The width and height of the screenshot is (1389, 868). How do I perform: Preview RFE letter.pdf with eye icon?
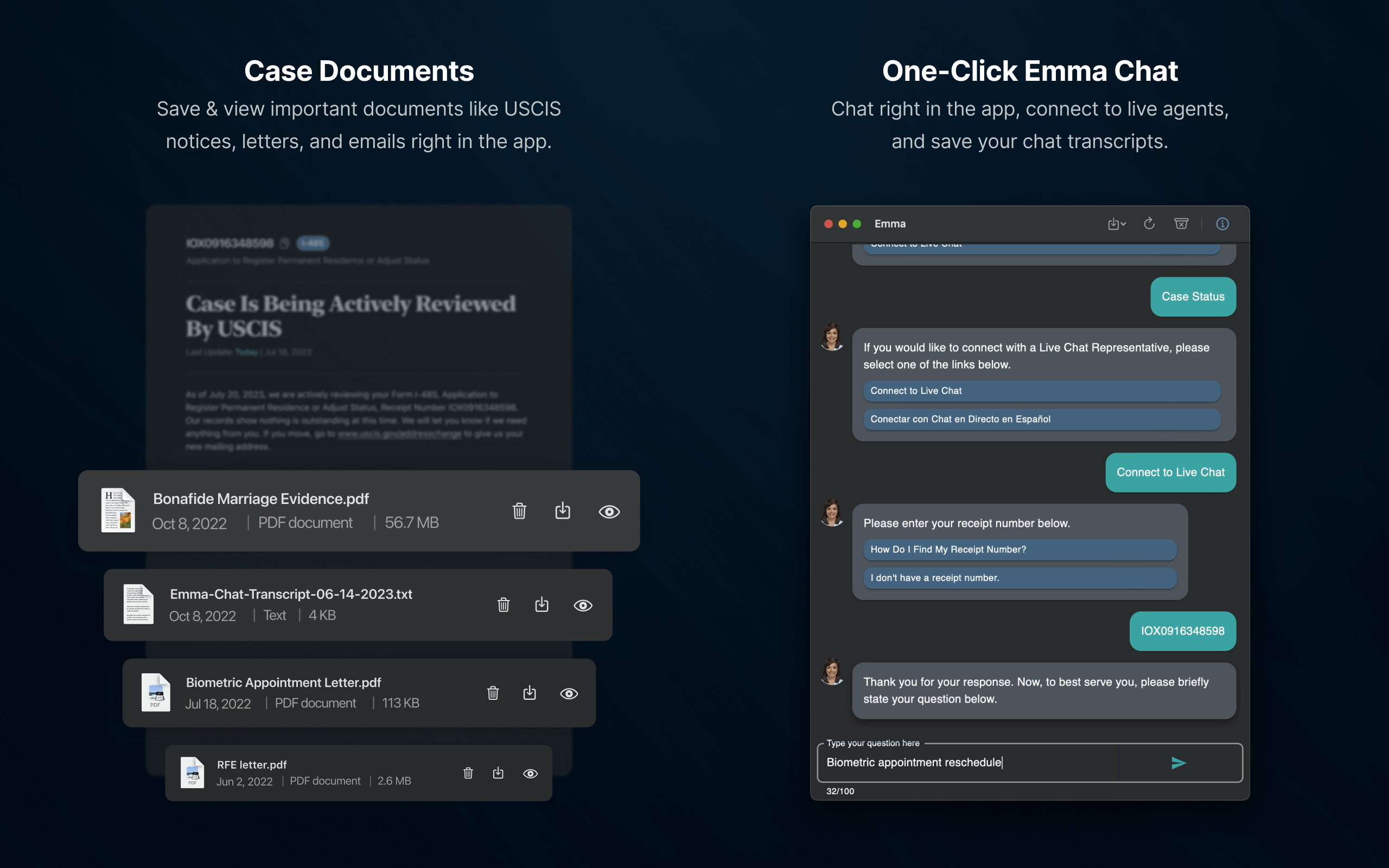[x=530, y=774]
